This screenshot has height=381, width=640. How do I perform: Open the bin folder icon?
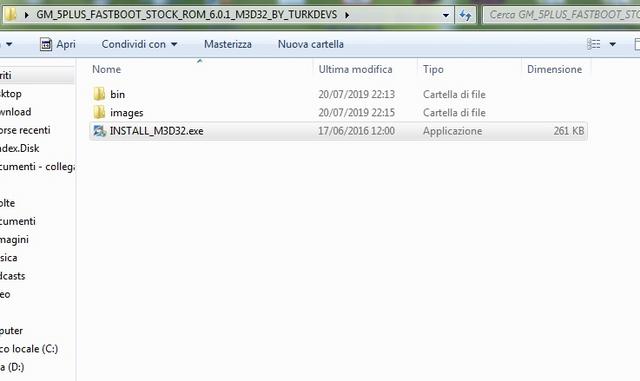(99, 94)
